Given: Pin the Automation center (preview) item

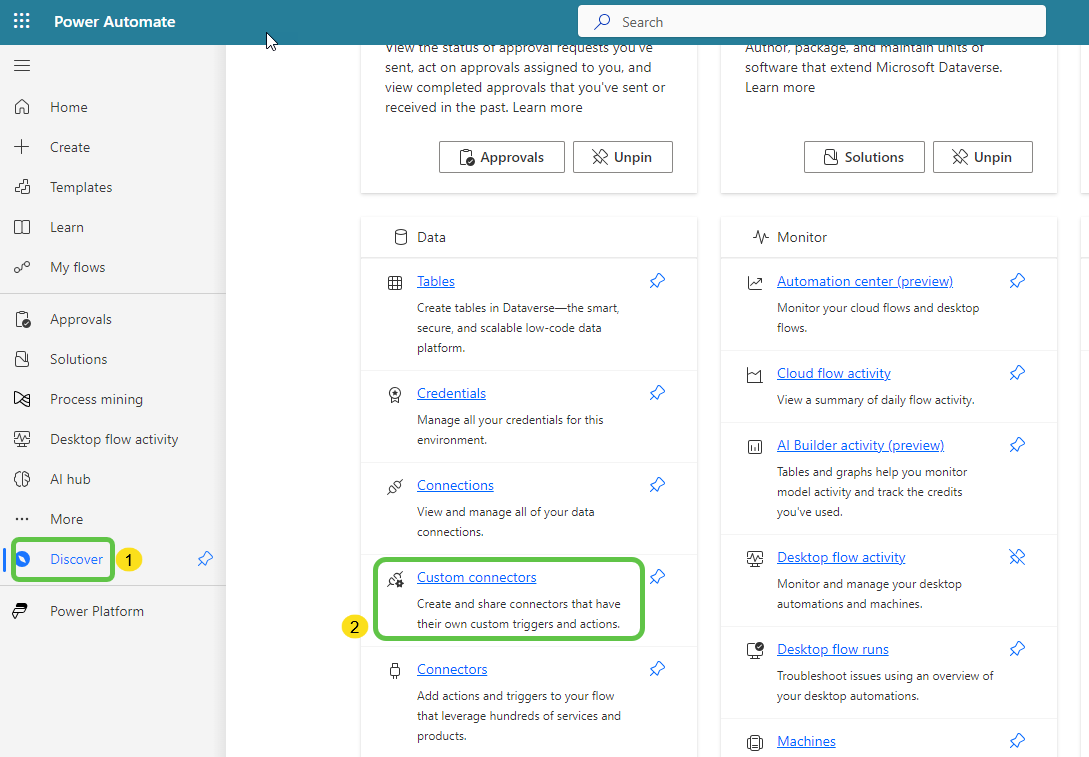Looking at the screenshot, I should tap(1017, 282).
